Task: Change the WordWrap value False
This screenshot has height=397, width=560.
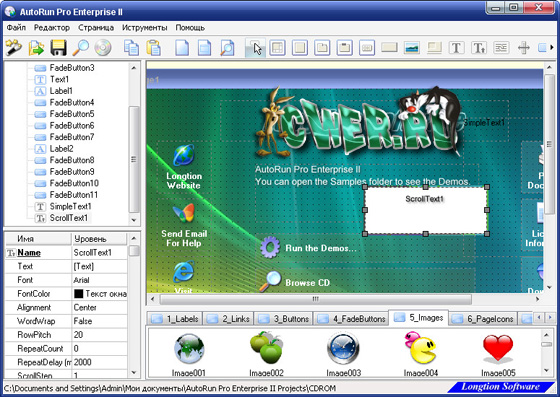Action: pos(99,321)
